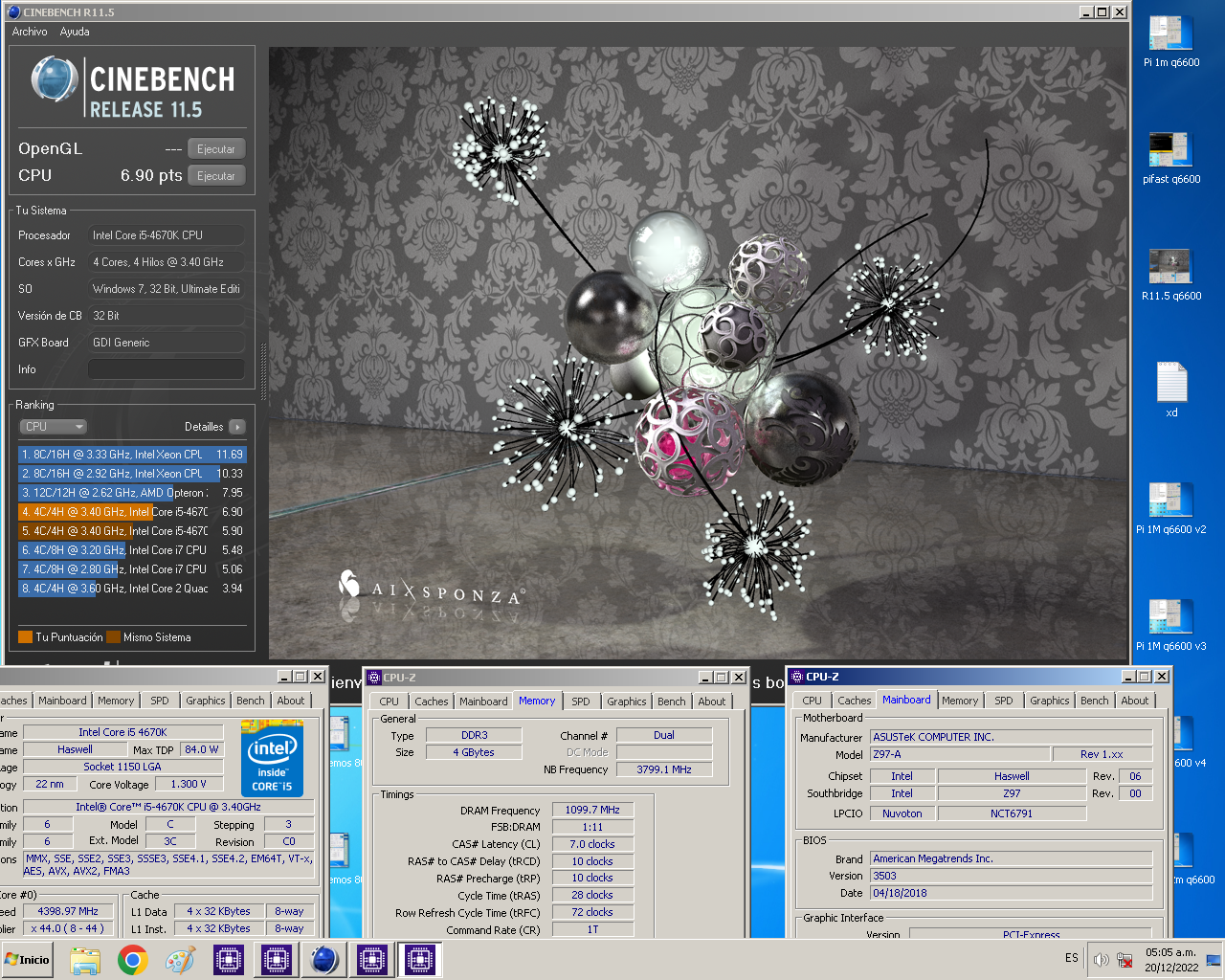Open Windows Explorer from the taskbar
The image size is (1225, 980).
(85, 960)
